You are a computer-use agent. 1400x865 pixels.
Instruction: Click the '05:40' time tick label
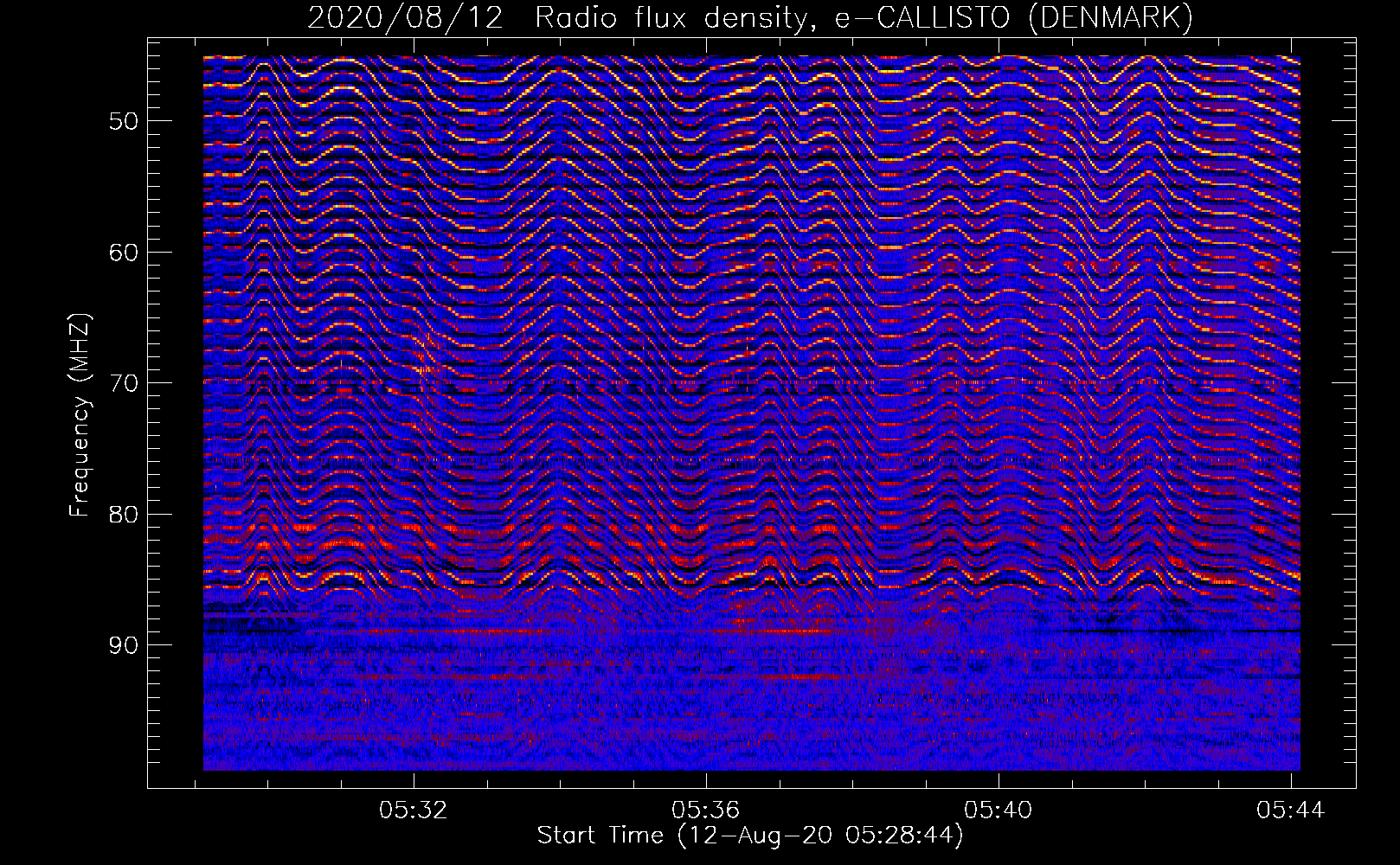(999, 810)
